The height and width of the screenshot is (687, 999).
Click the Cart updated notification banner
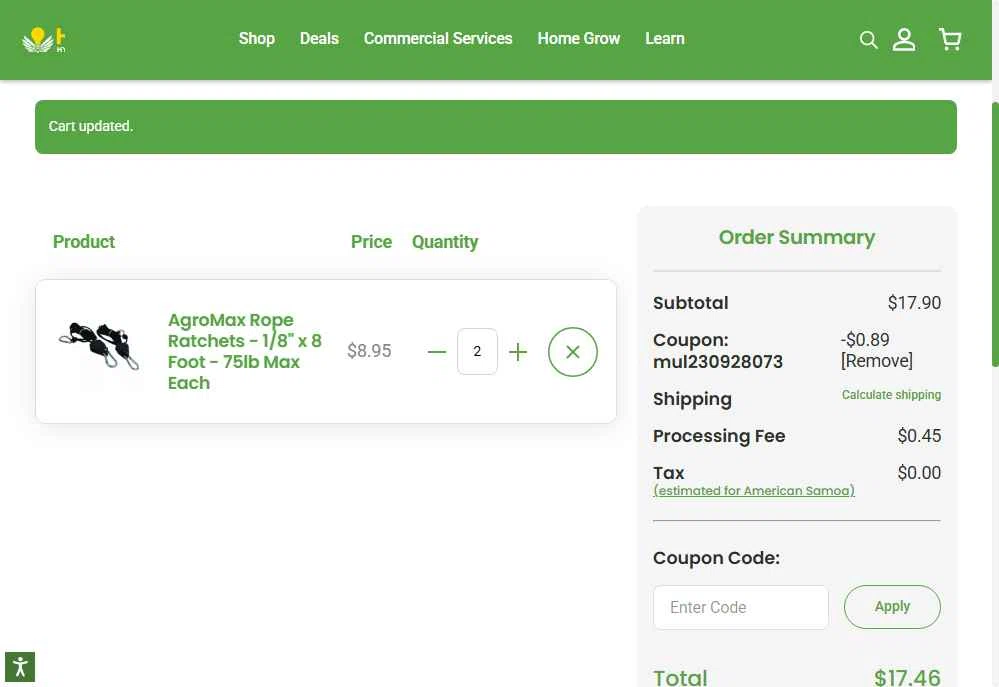tap(496, 127)
